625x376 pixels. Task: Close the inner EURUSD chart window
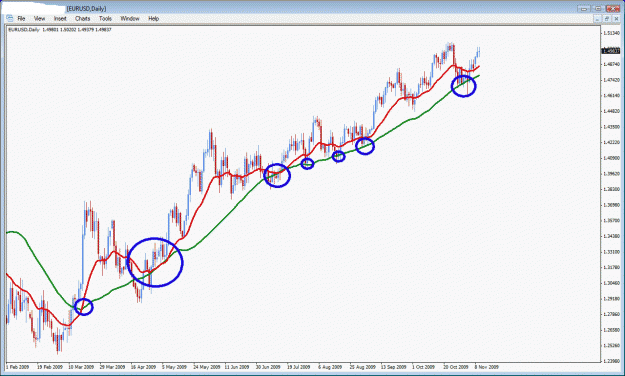click(616, 19)
